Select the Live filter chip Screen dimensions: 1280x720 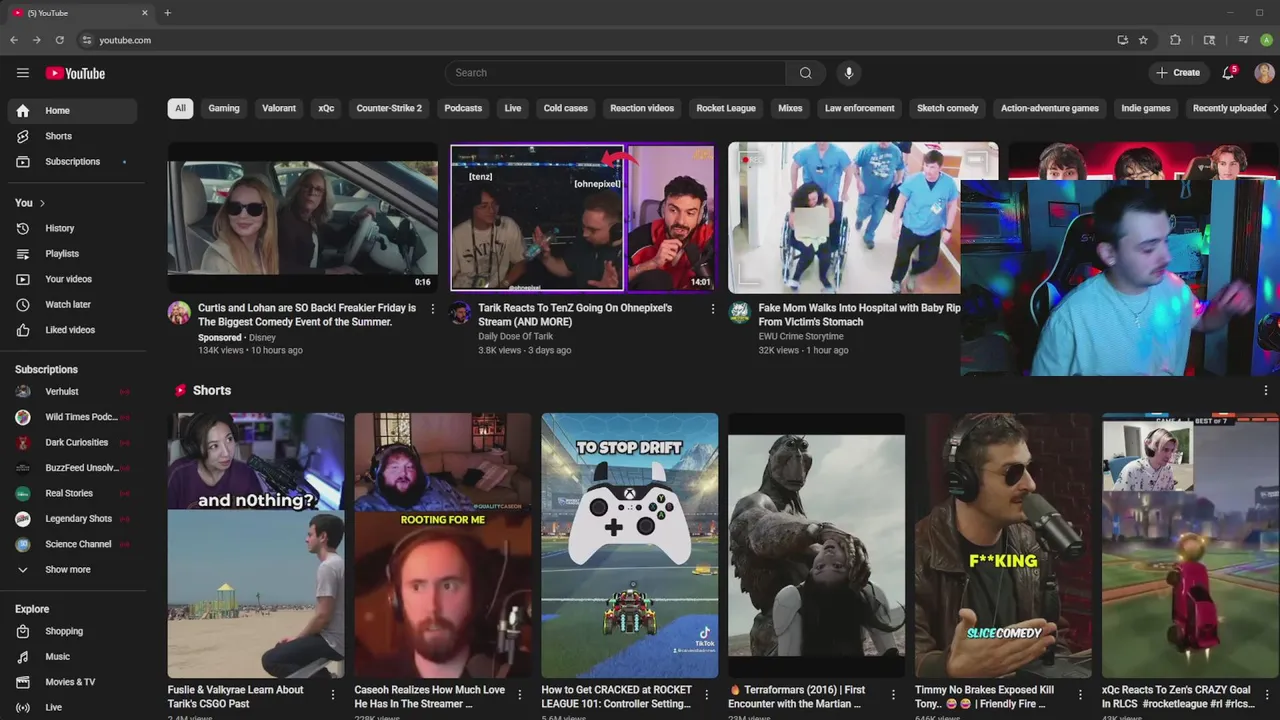click(x=513, y=108)
